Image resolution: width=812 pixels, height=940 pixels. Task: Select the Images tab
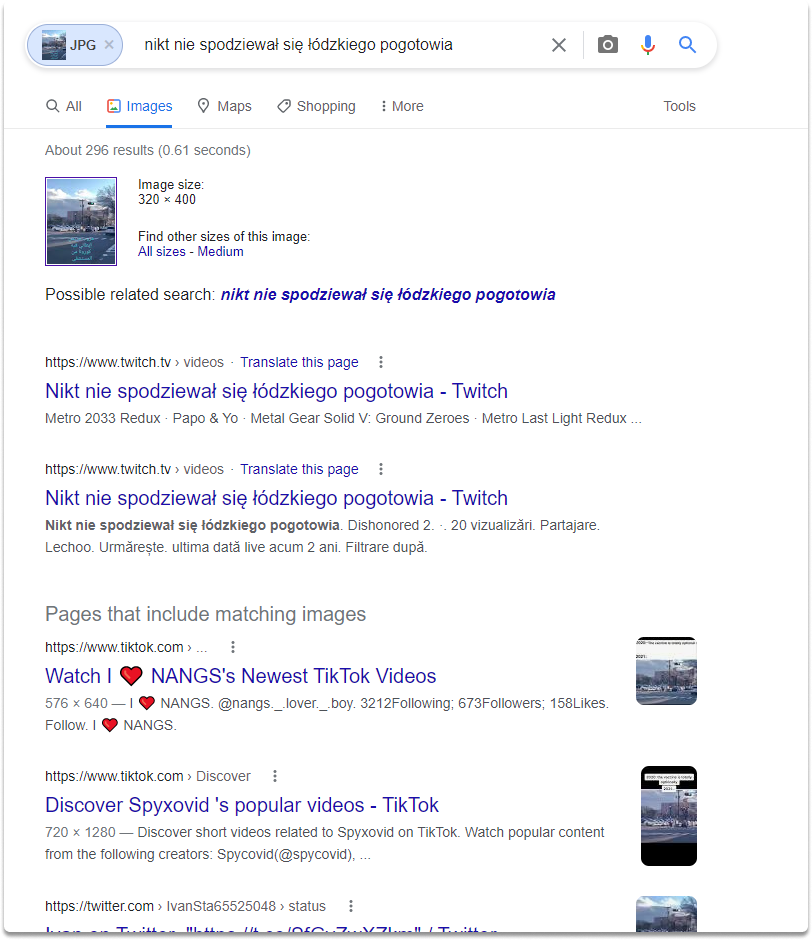[x=139, y=106]
